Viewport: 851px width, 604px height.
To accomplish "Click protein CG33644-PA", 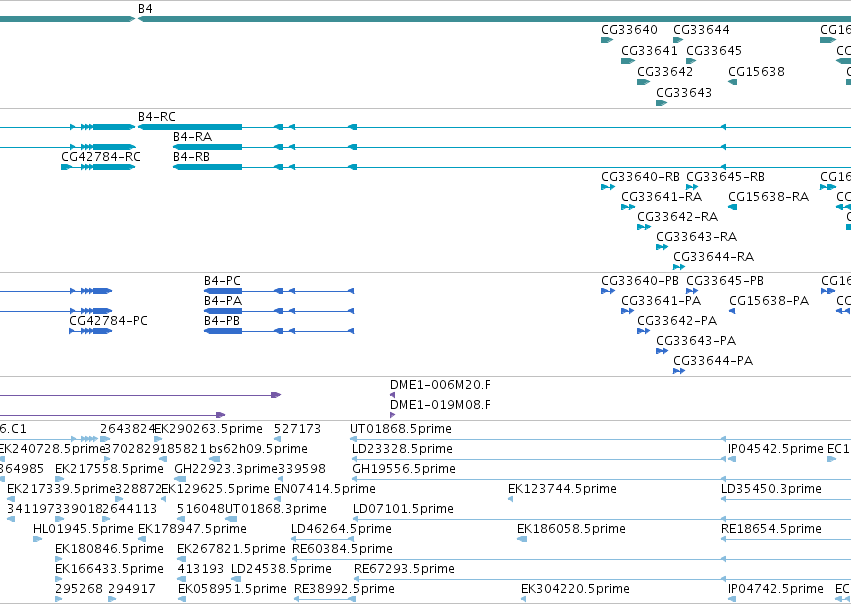I will [x=713, y=361].
